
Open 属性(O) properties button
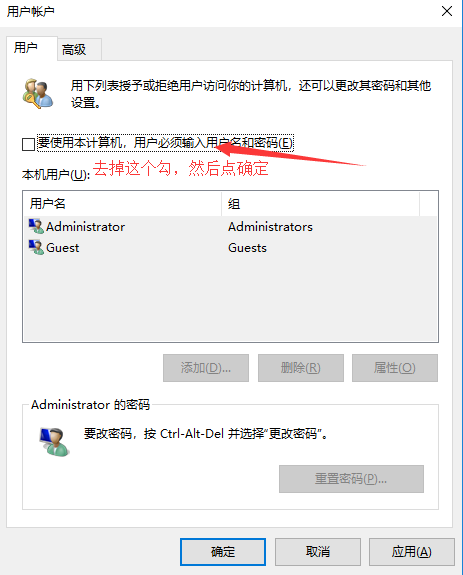pos(395,368)
